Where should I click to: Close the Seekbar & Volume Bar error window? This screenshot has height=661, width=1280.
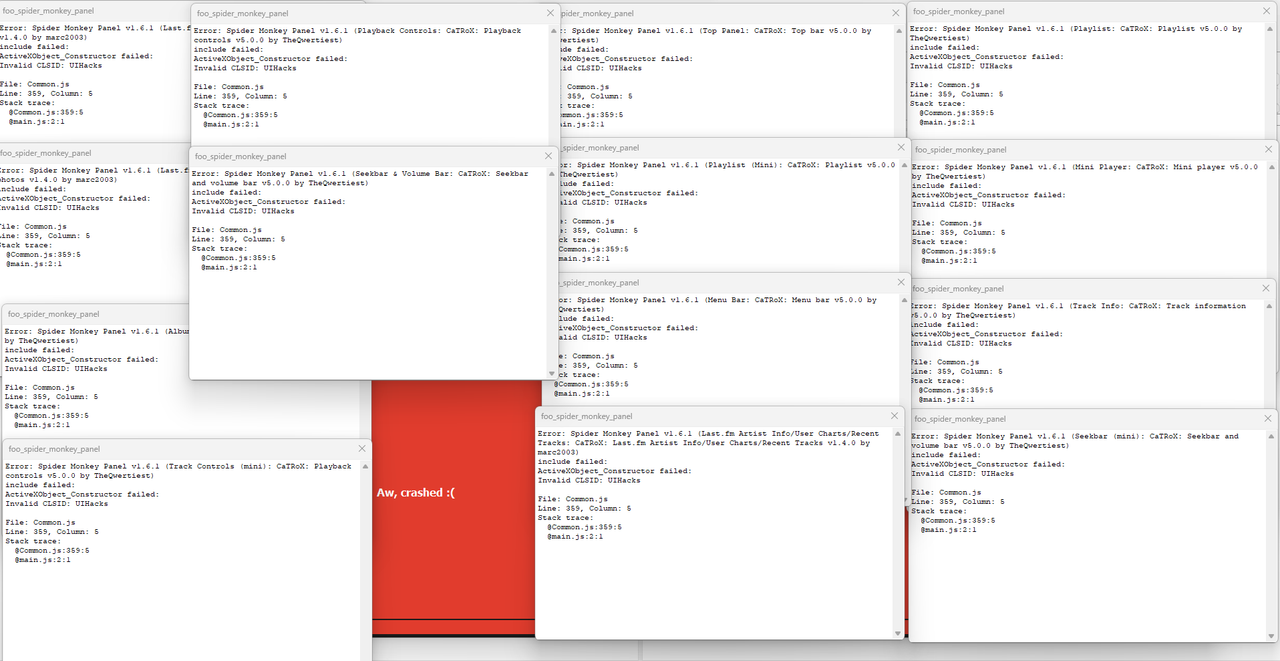click(548, 156)
